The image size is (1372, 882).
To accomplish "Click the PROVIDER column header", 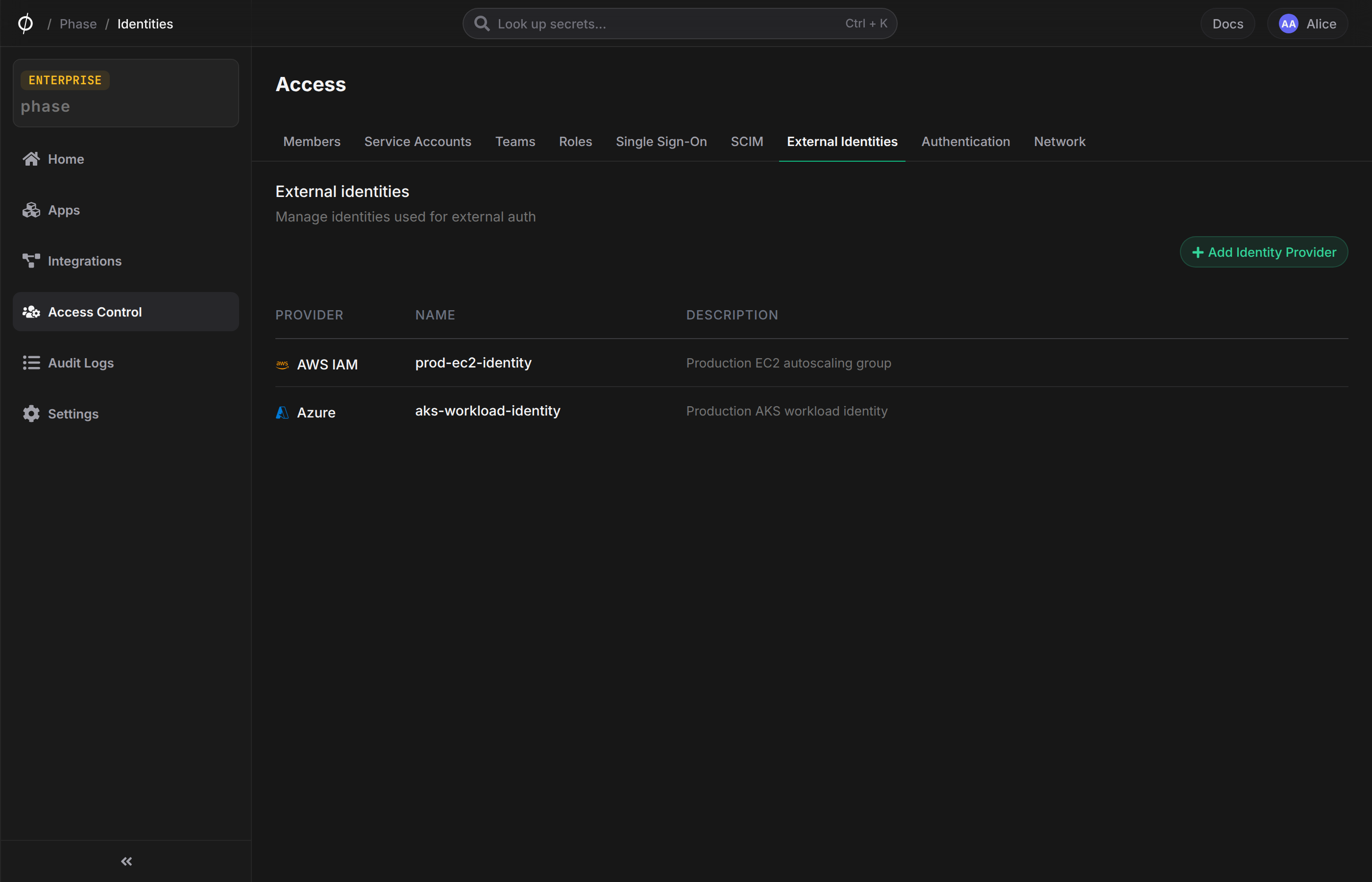I will click(309, 315).
